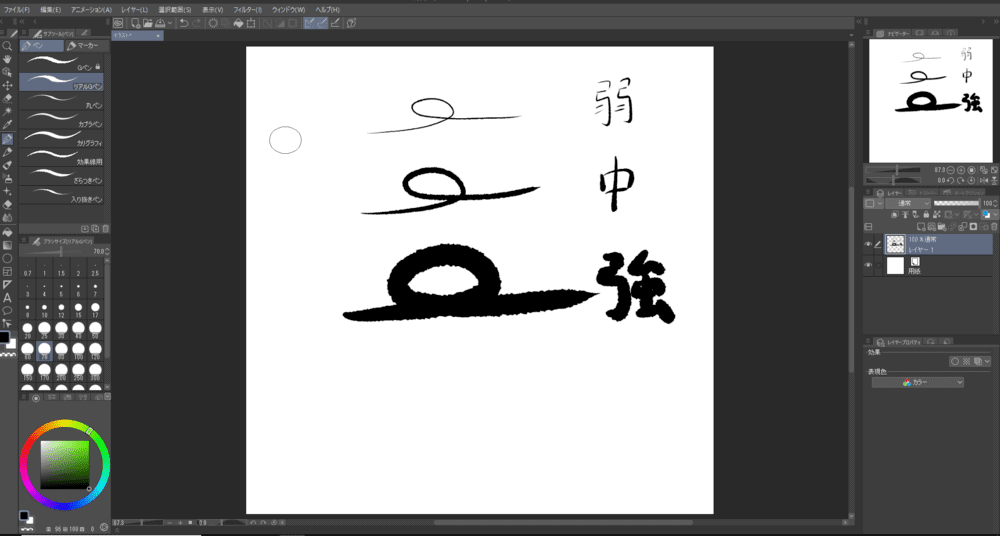Toggle border effect circle in Layer Property

point(955,361)
